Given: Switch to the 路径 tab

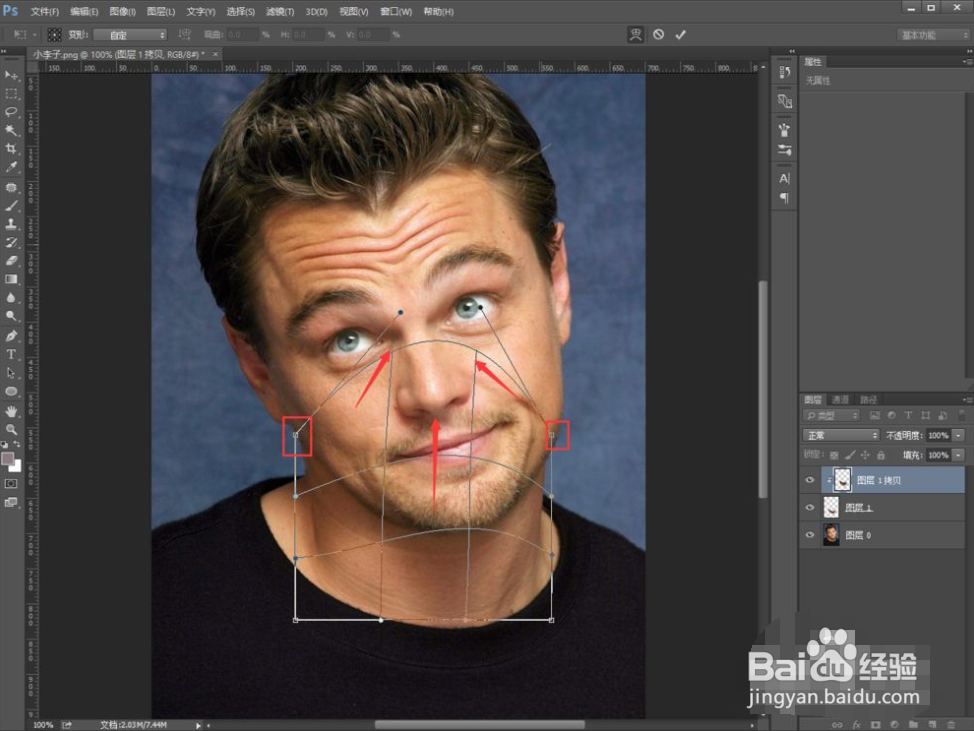Looking at the screenshot, I should [868, 399].
